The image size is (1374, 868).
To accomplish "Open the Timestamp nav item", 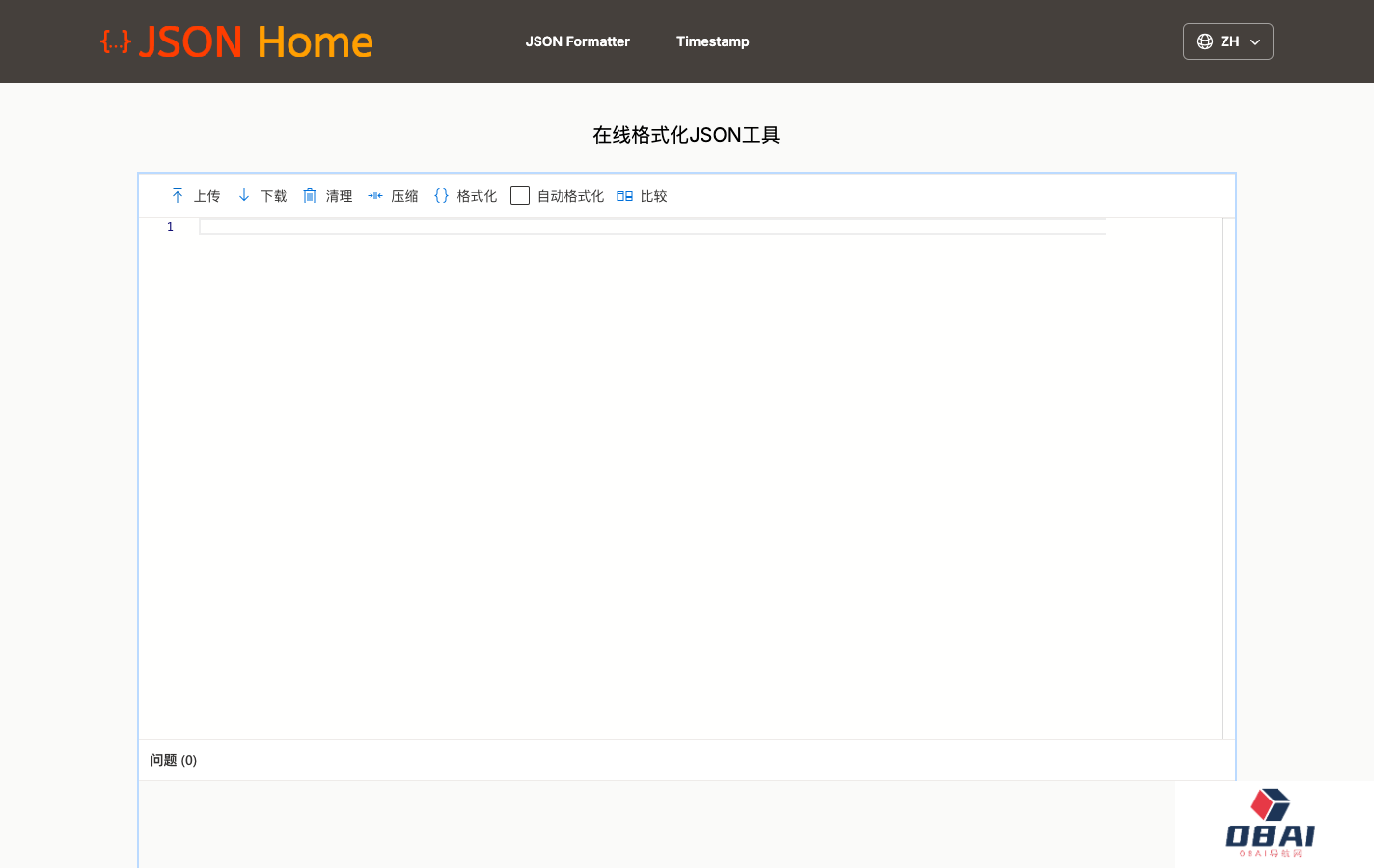I will (713, 41).
